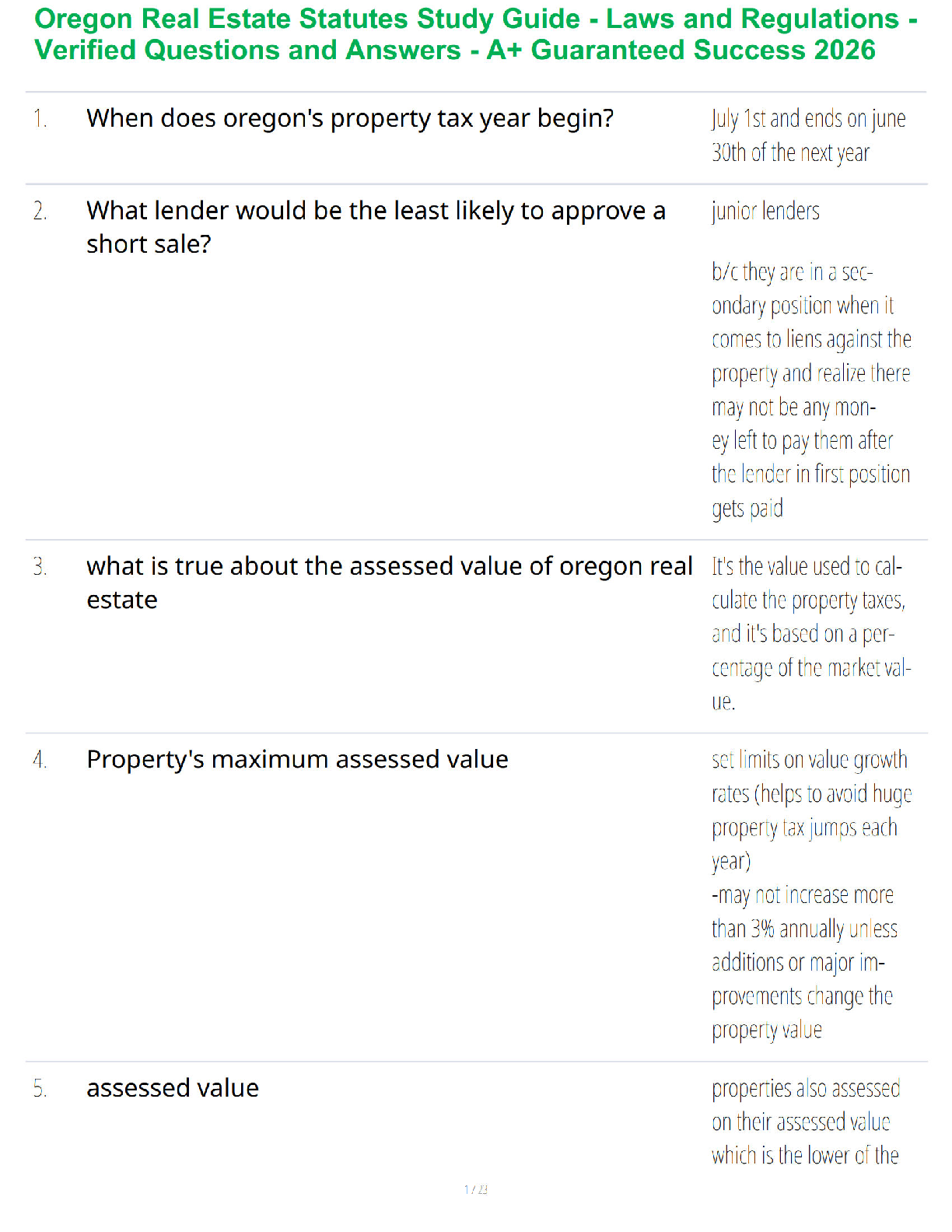Click the row number 3 label

click(40, 567)
